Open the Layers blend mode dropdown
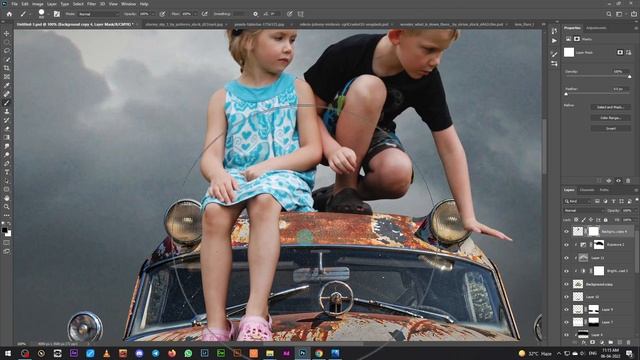Viewport: 640px width, 360px height. (584, 211)
